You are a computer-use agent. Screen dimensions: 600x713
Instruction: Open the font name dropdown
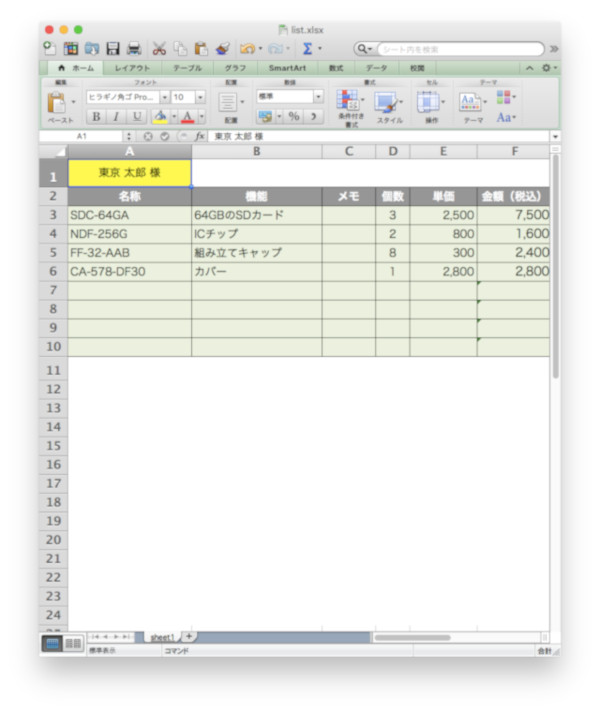[x=165, y=97]
